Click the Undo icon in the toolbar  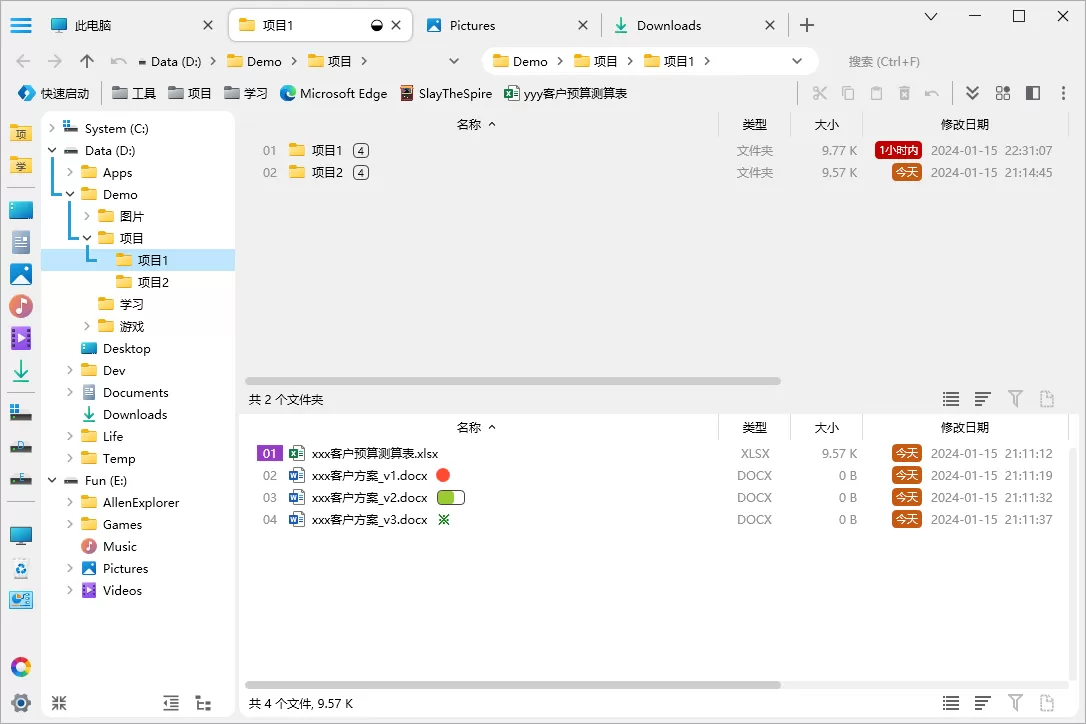tap(932, 93)
